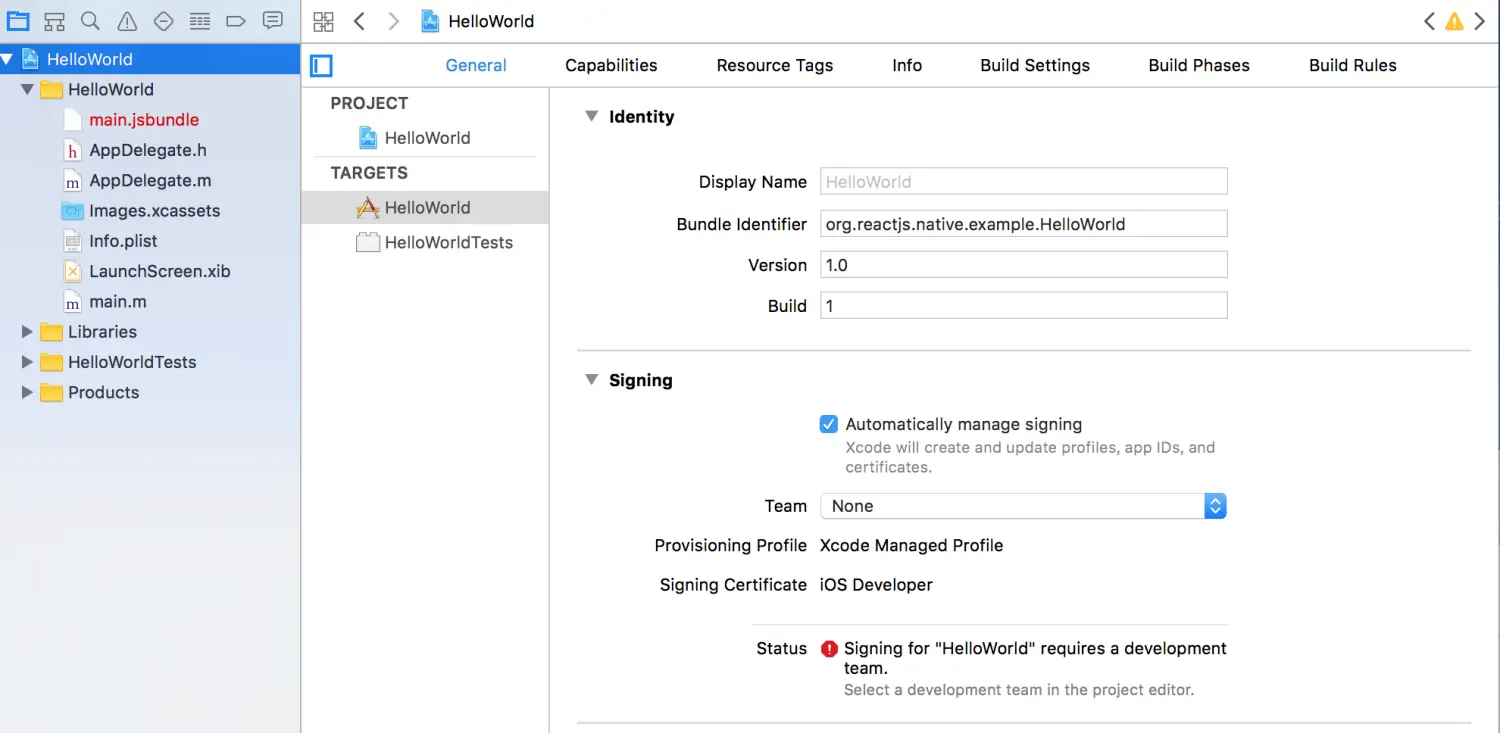
Task: Click the Build field showing 1
Action: tap(1024, 306)
